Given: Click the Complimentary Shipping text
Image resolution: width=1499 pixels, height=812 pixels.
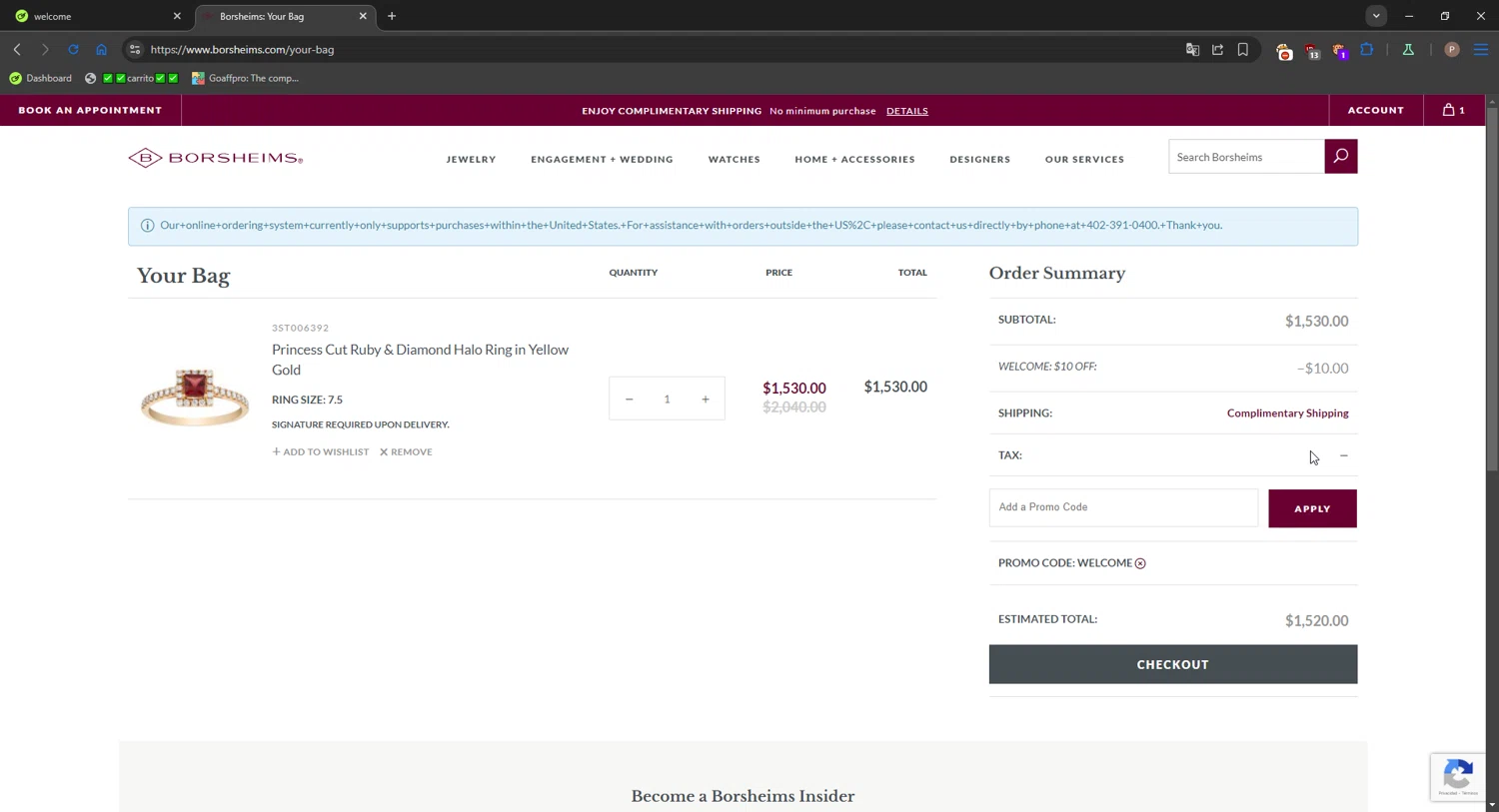Looking at the screenshot, I should 1287,413.
